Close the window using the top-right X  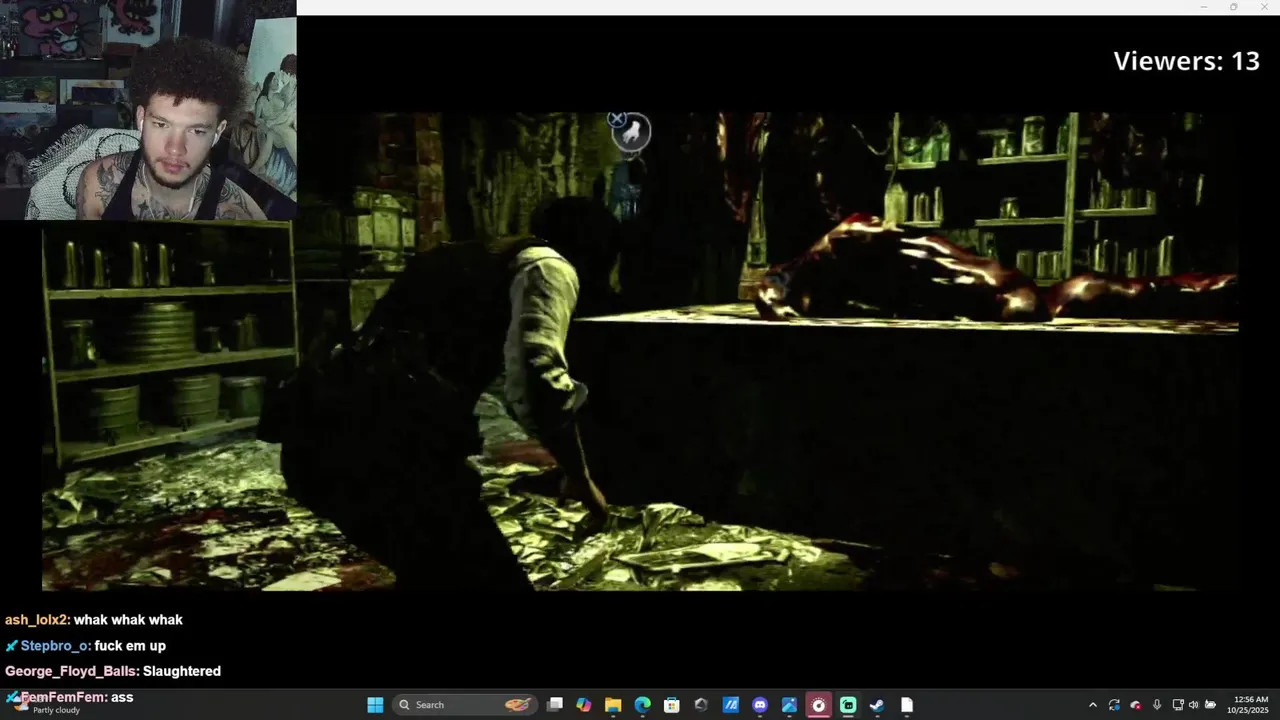tap(1263, 7)
